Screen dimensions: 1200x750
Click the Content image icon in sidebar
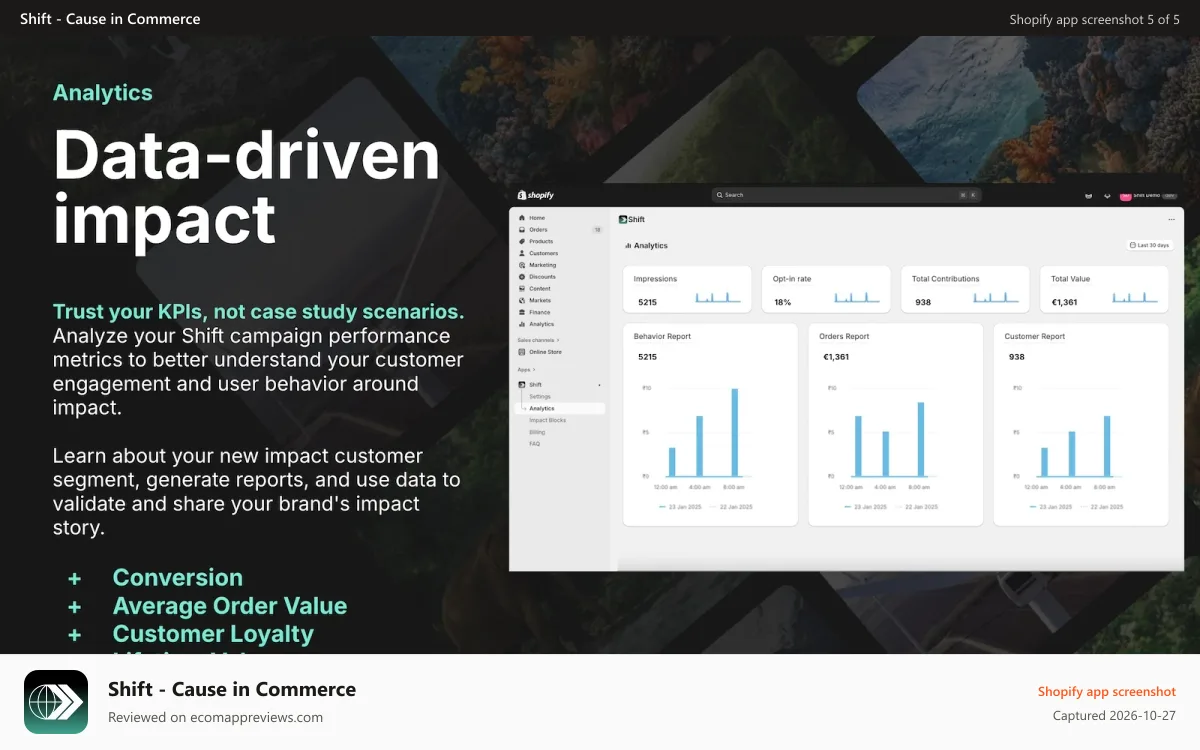pos(521,288)
